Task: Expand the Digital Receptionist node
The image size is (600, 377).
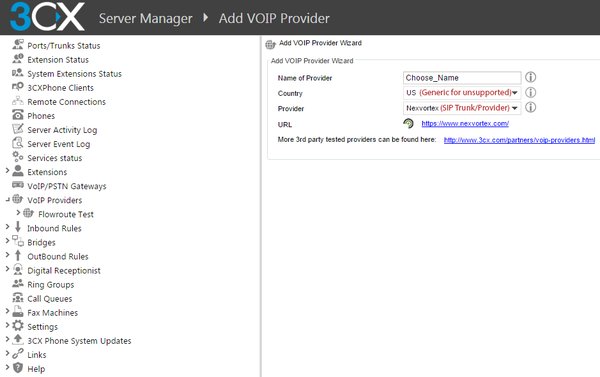Action: point(7,269)
